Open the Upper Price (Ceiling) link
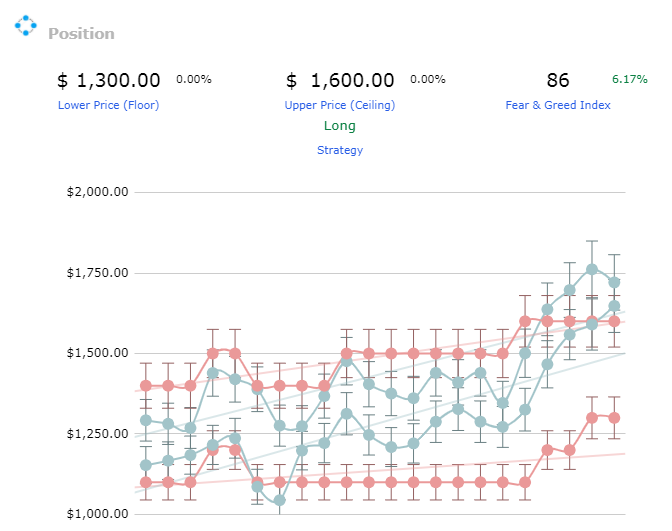Screen dimensions: 672x531 pyautogui.click(x=340, y=105)
